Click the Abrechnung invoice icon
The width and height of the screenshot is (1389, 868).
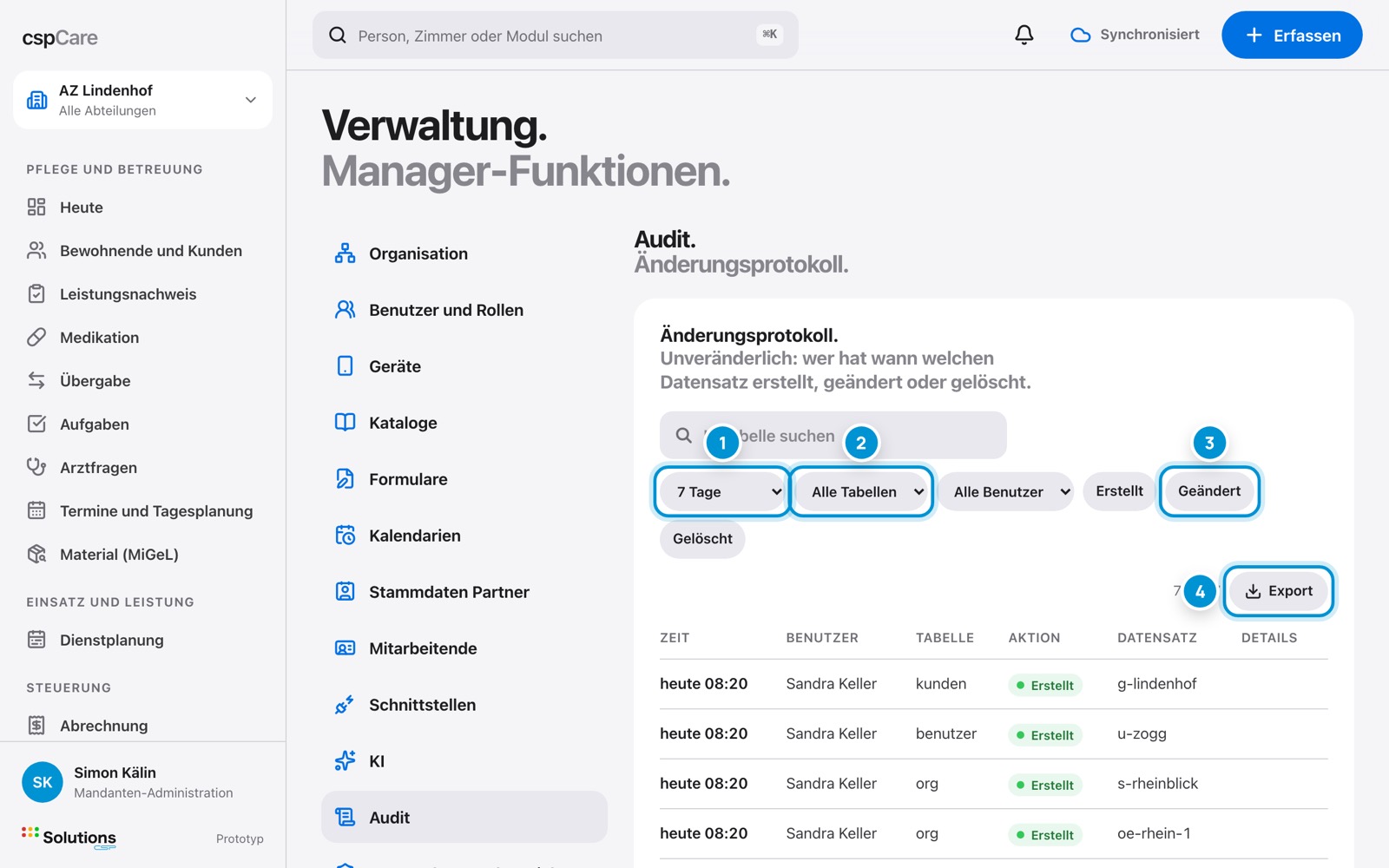36,725
